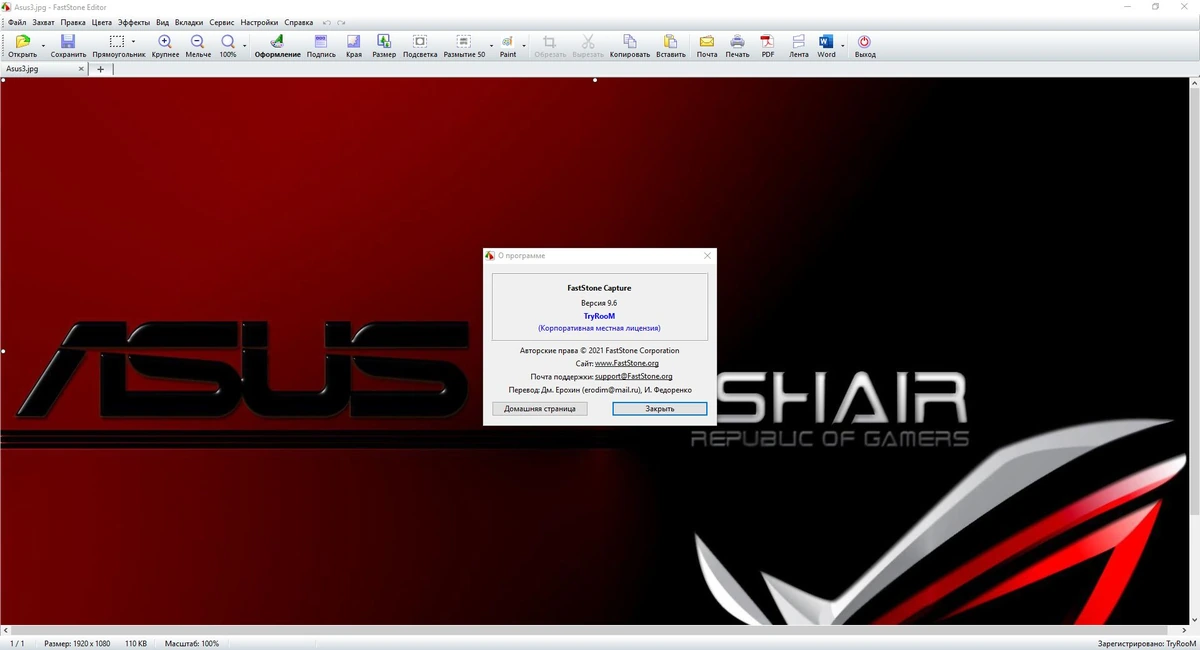This screenshot has width=1200, height=650.
Task: Open the www.FastStone.org link
Action: pyautogui.click(x=627, y=363)
